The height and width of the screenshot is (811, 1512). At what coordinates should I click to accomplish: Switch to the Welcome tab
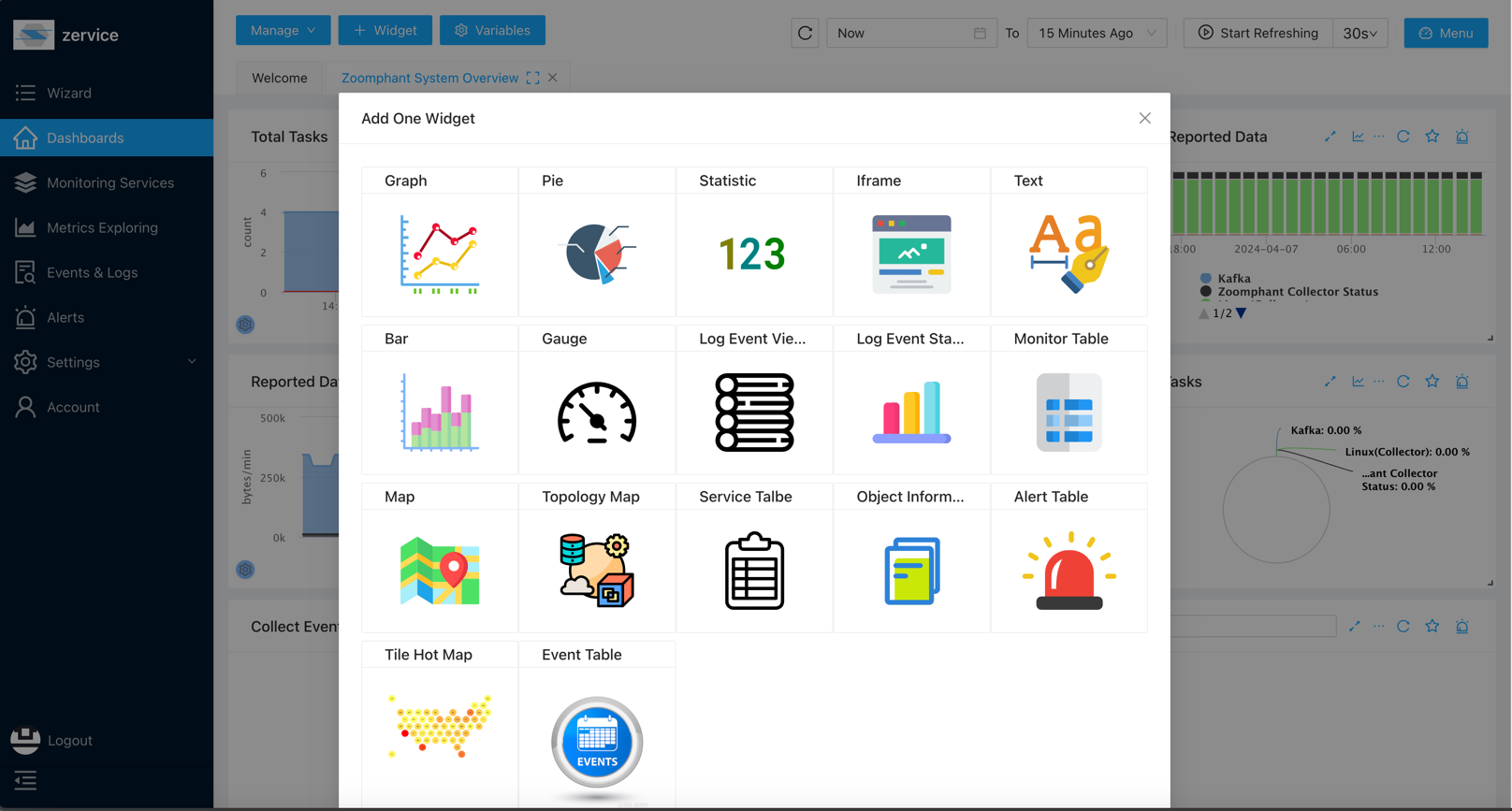(x=279, y=78)
